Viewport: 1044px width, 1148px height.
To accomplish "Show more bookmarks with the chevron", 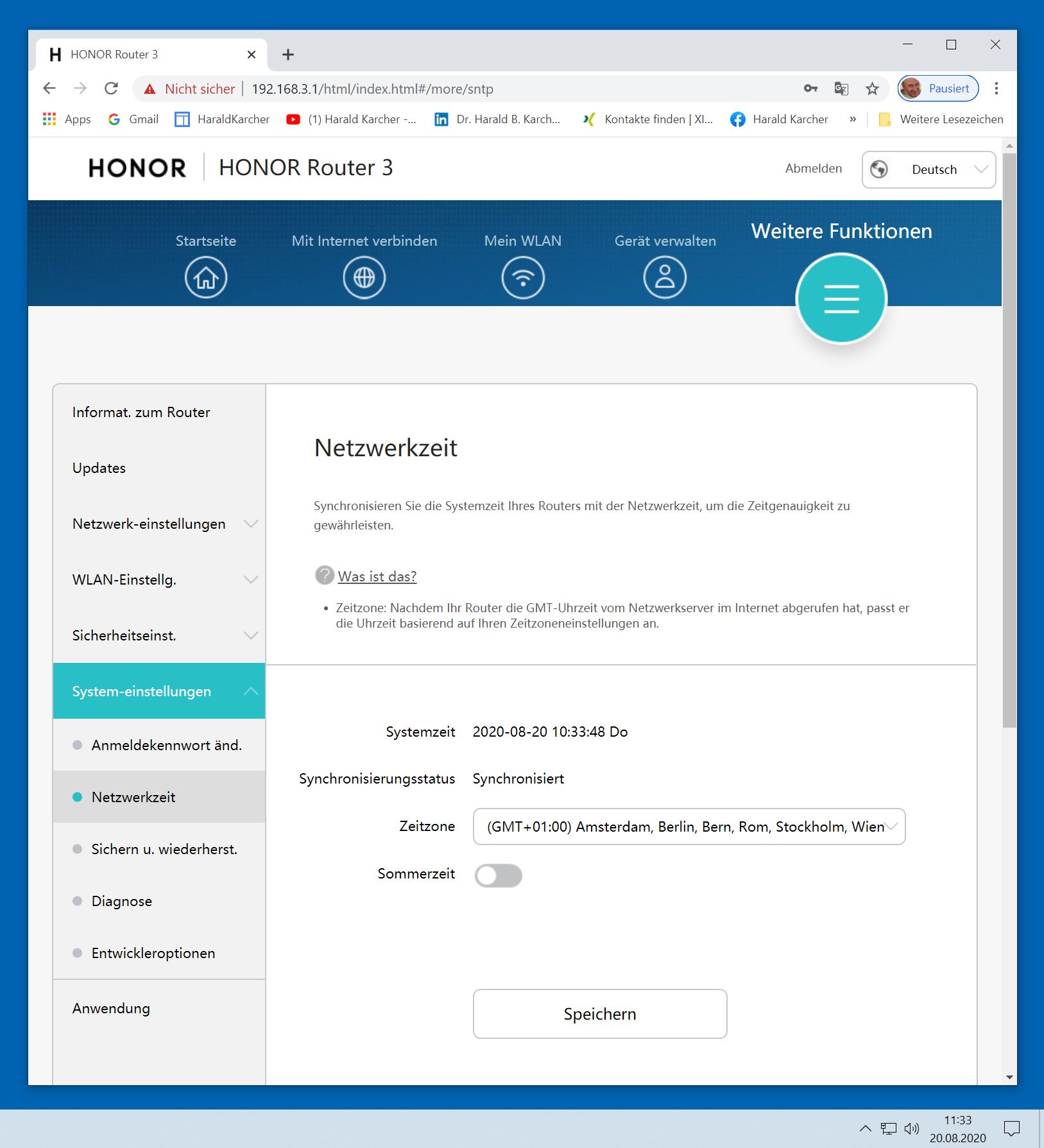I will 853,119.
